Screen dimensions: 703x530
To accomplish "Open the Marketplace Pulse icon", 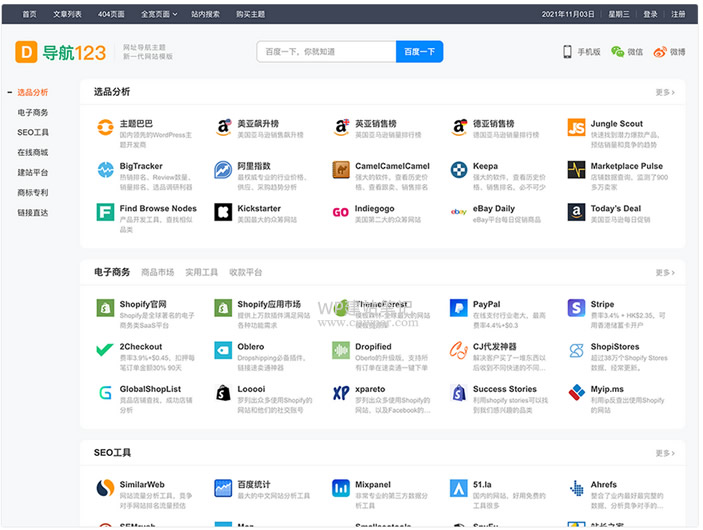I will tap(576, 169).
